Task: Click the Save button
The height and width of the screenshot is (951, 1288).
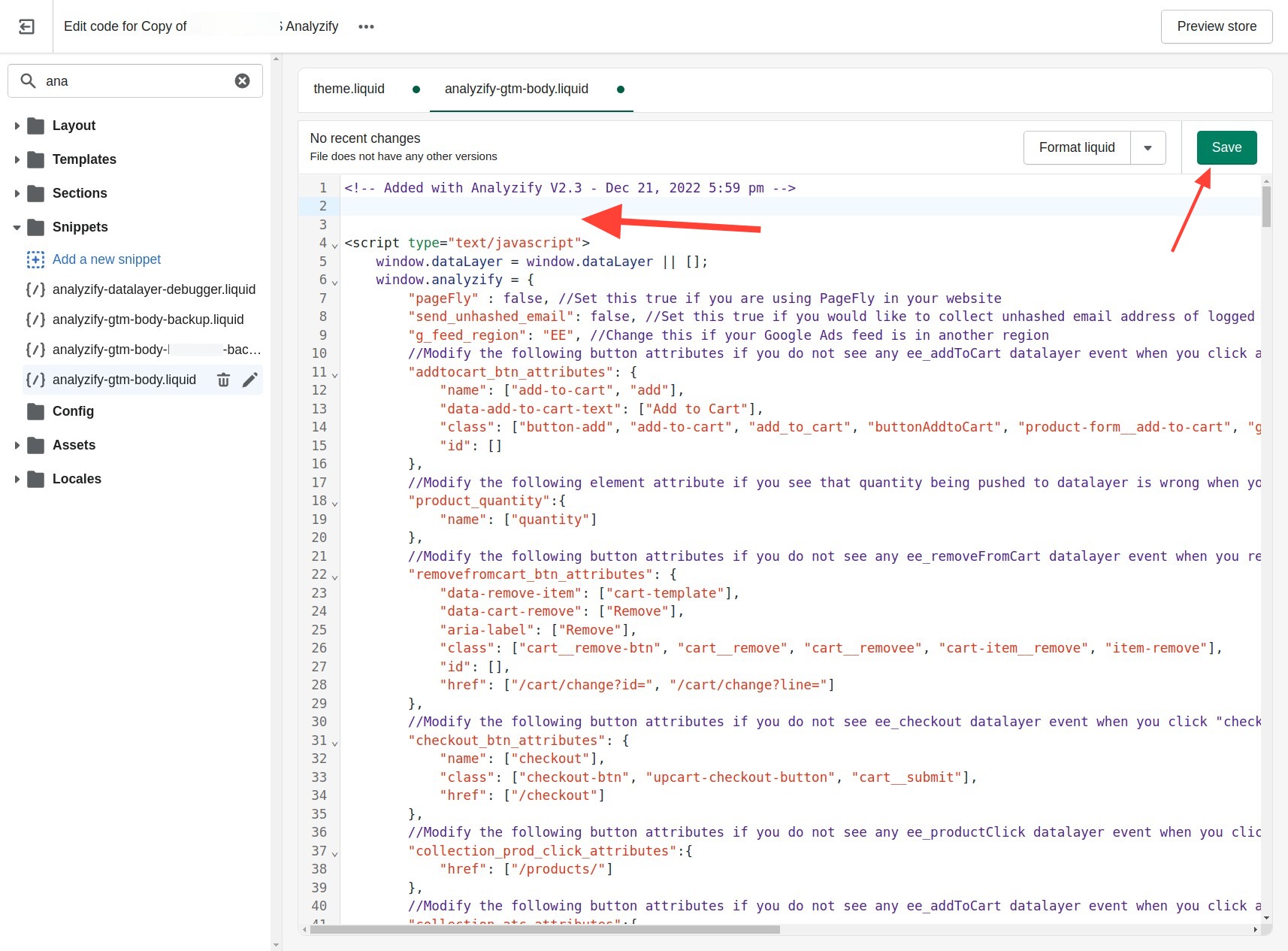Action: click(x=1226, y=147)
